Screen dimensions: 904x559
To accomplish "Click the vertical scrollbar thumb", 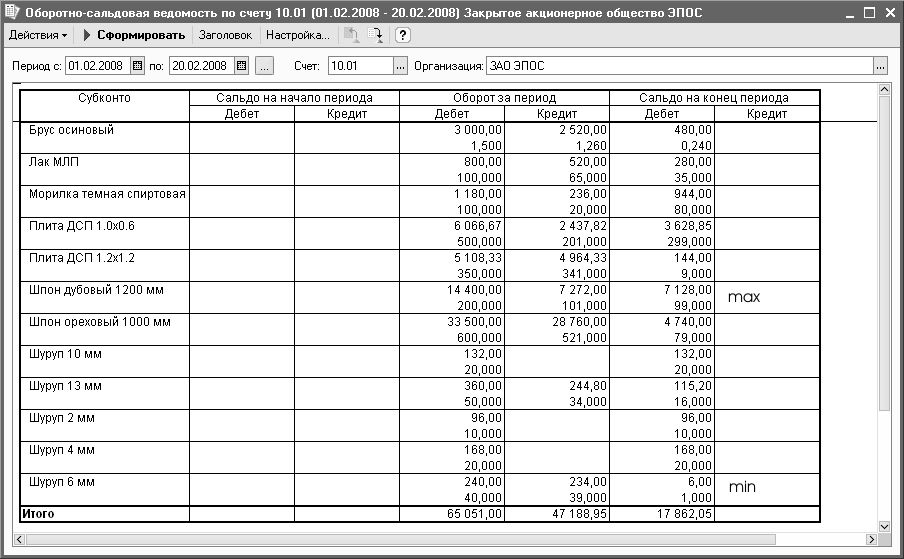I will (884, 254).
